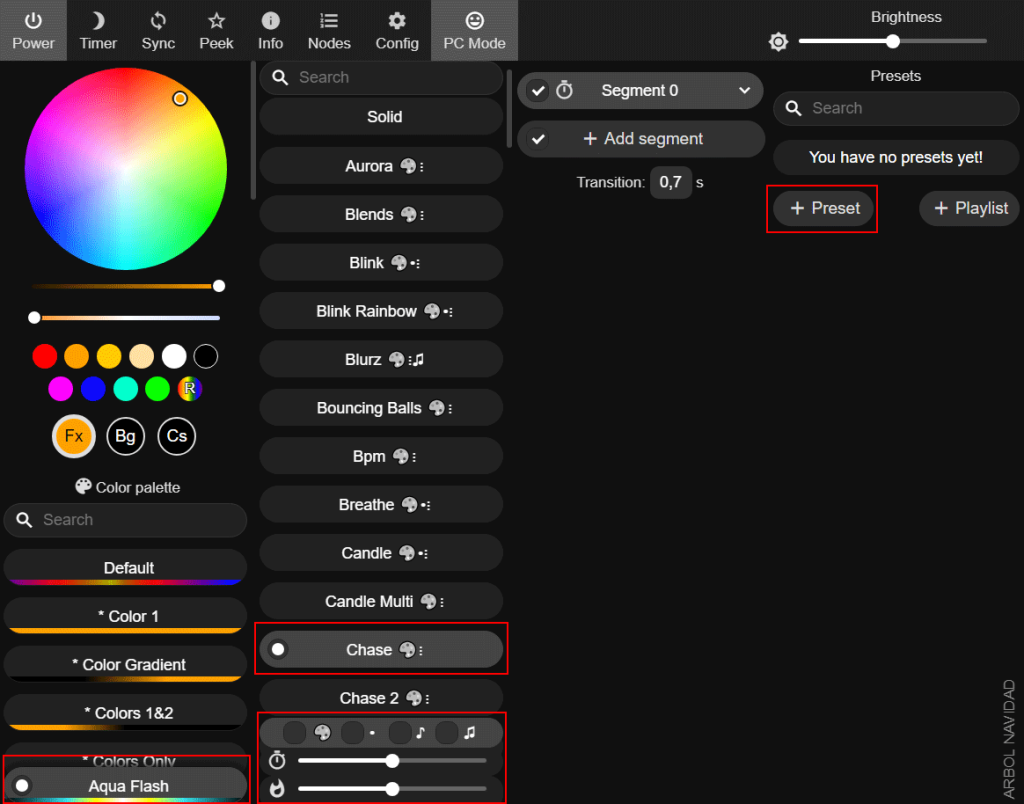
Task: Focus the Transition seconds field
Action: click(x=671, y=182)
